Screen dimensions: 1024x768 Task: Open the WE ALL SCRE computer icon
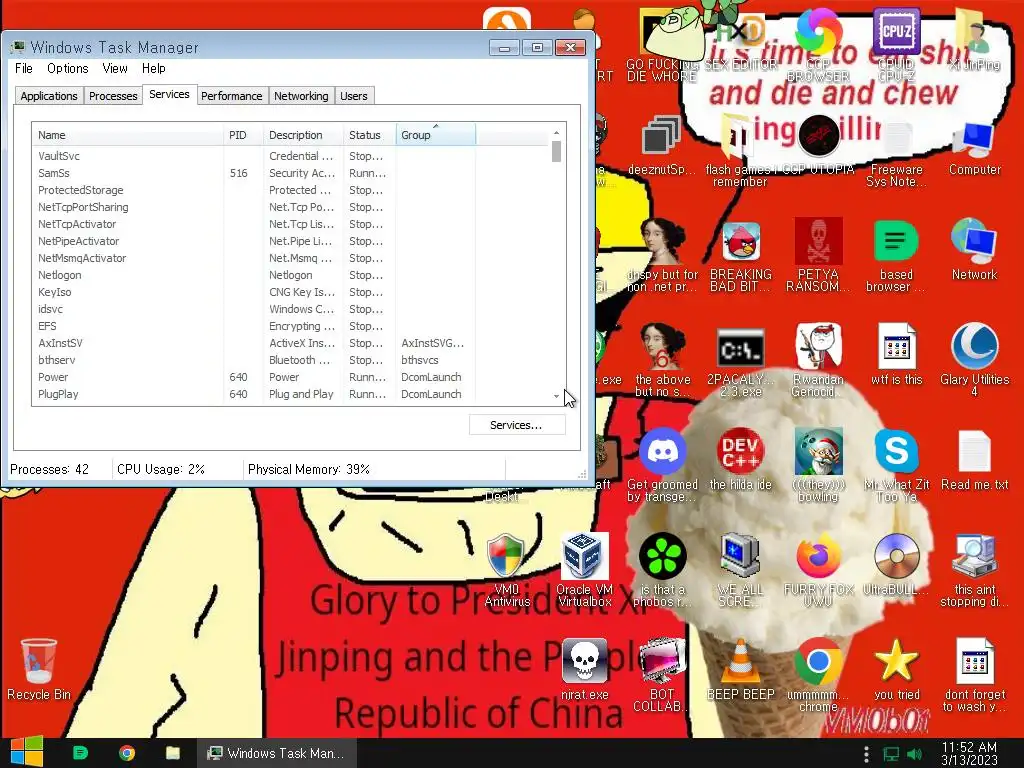741,570
